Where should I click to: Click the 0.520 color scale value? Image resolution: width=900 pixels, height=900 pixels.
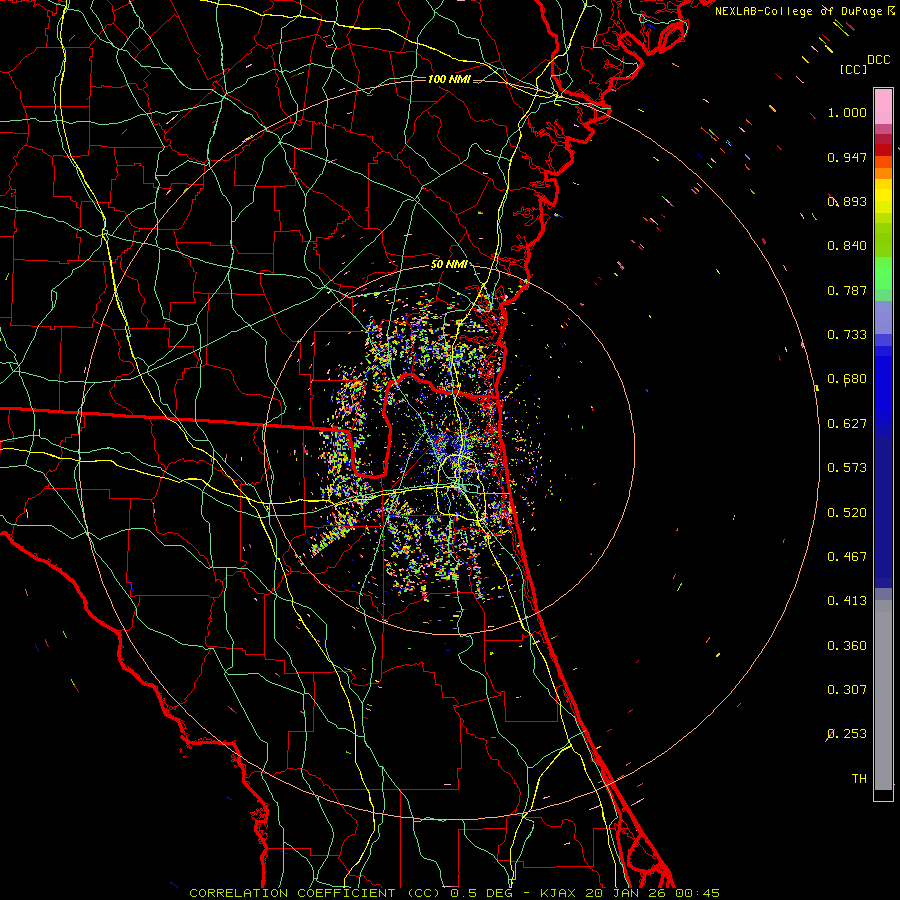(847, 513)
